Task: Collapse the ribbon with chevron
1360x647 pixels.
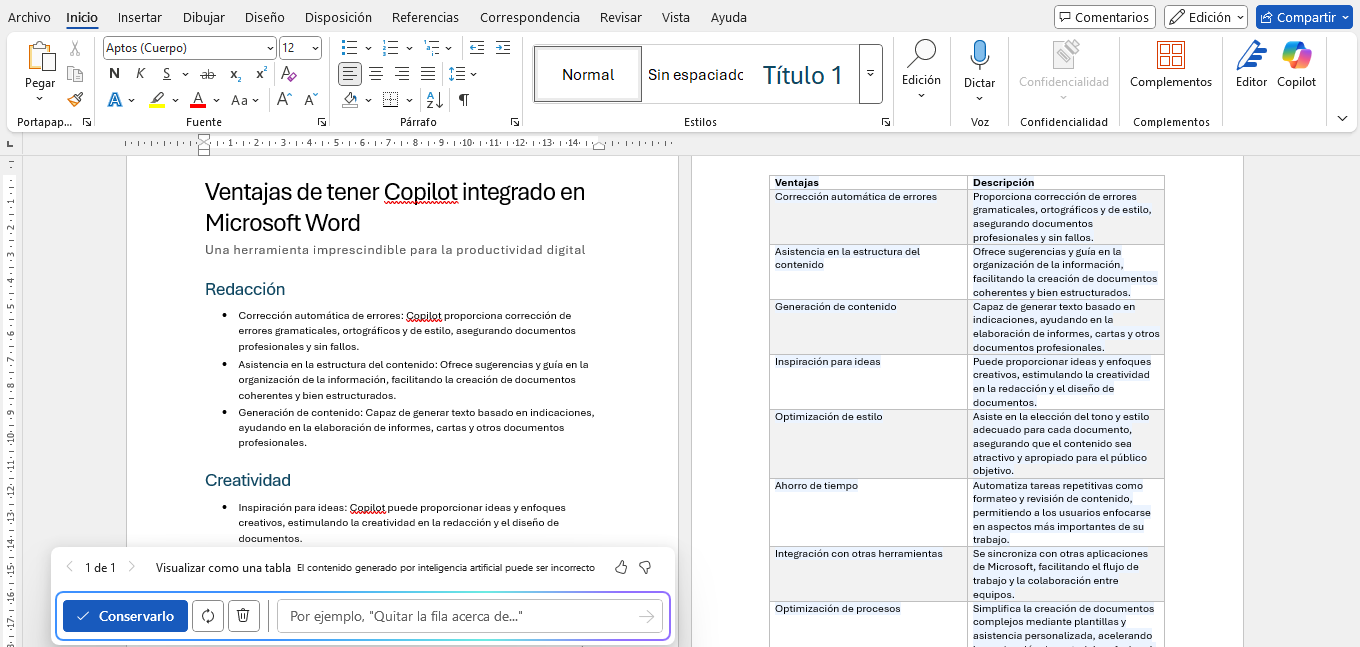Action: (1342, 118)
